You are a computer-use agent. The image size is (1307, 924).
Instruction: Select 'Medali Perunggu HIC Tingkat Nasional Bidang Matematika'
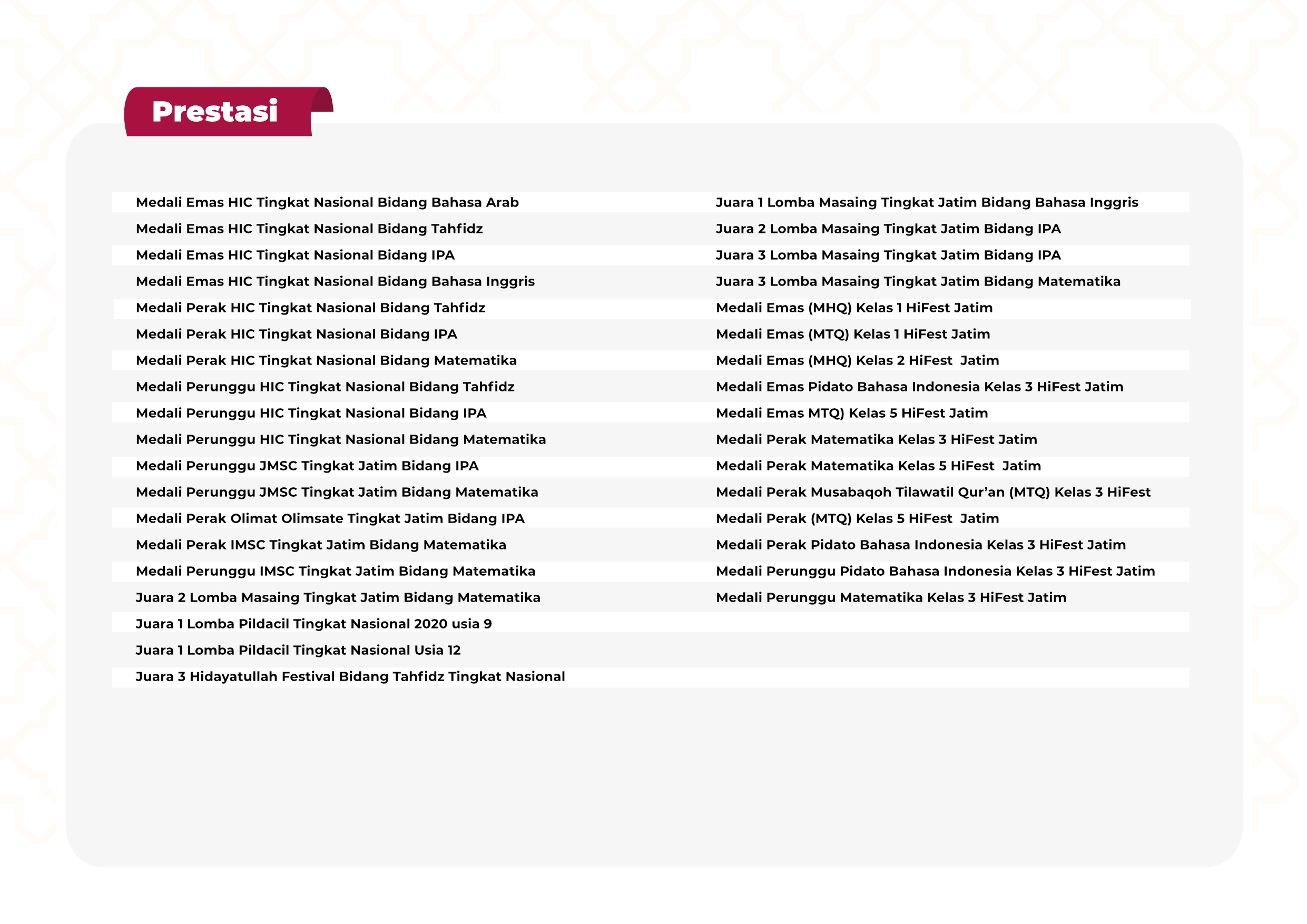(341, 439)
